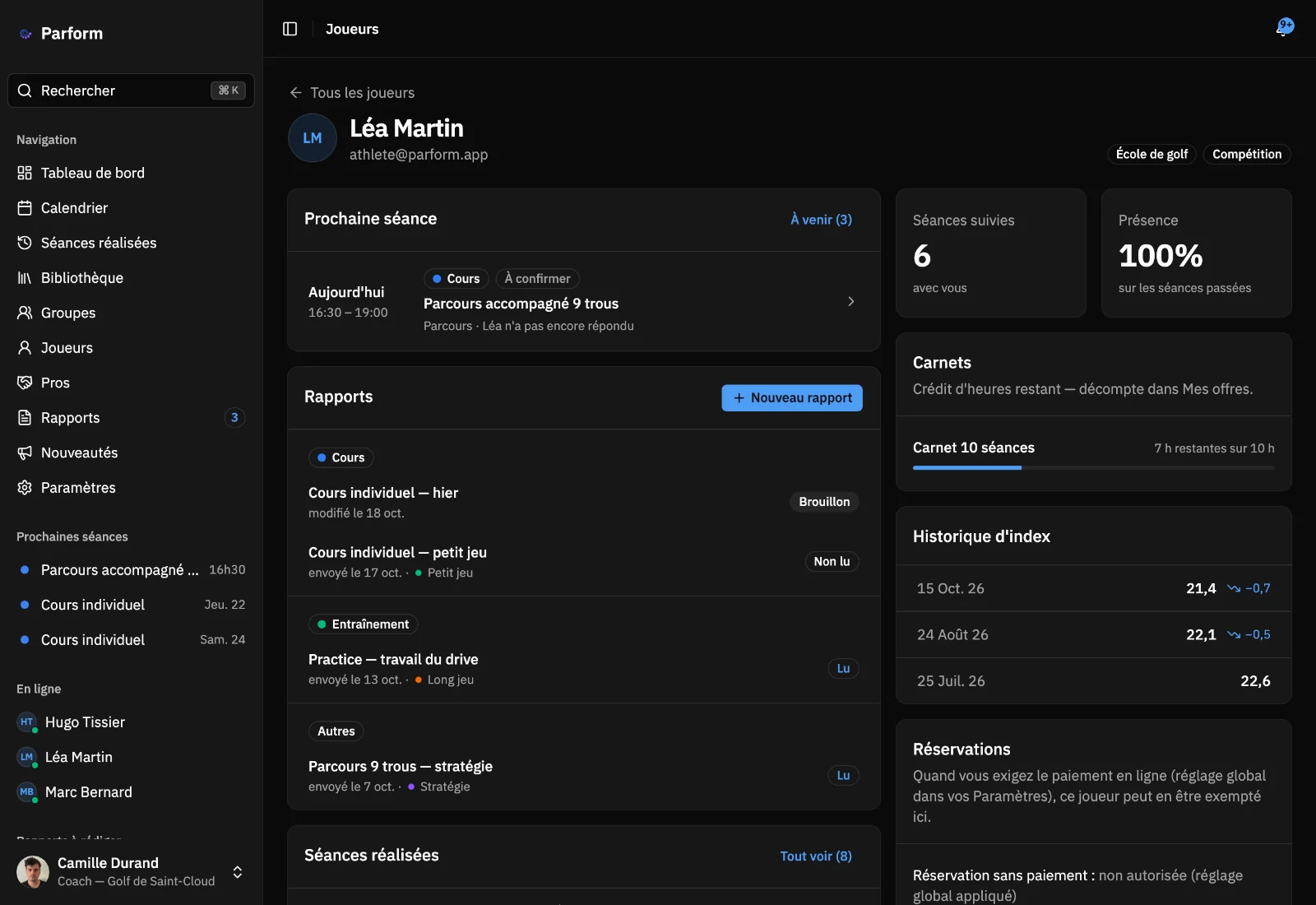Return to Tous les joueurs
The width and height of the screenshot is (1316, 905).
click(352, 93)
